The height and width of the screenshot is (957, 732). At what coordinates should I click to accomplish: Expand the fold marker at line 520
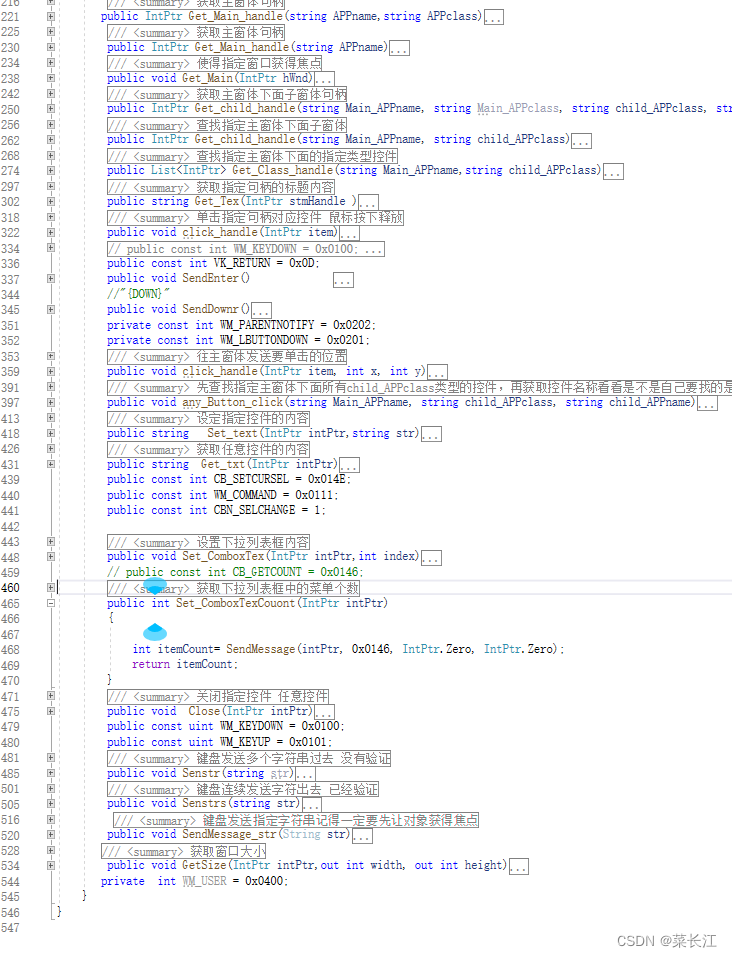pyautogui.click(x=51, y=835)
